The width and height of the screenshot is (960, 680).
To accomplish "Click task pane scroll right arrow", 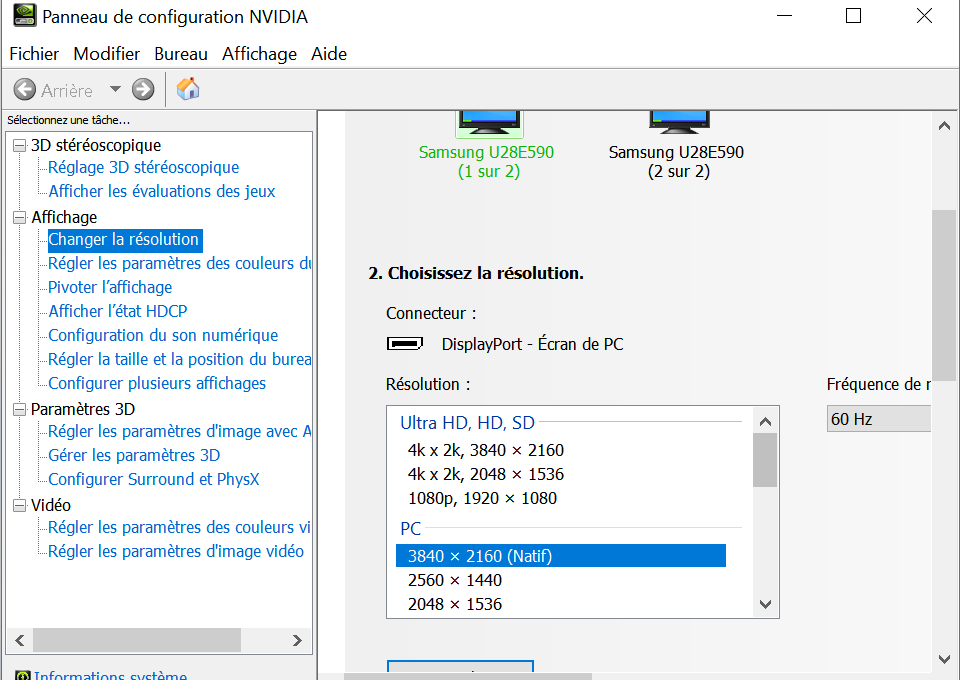I will 298,640.
